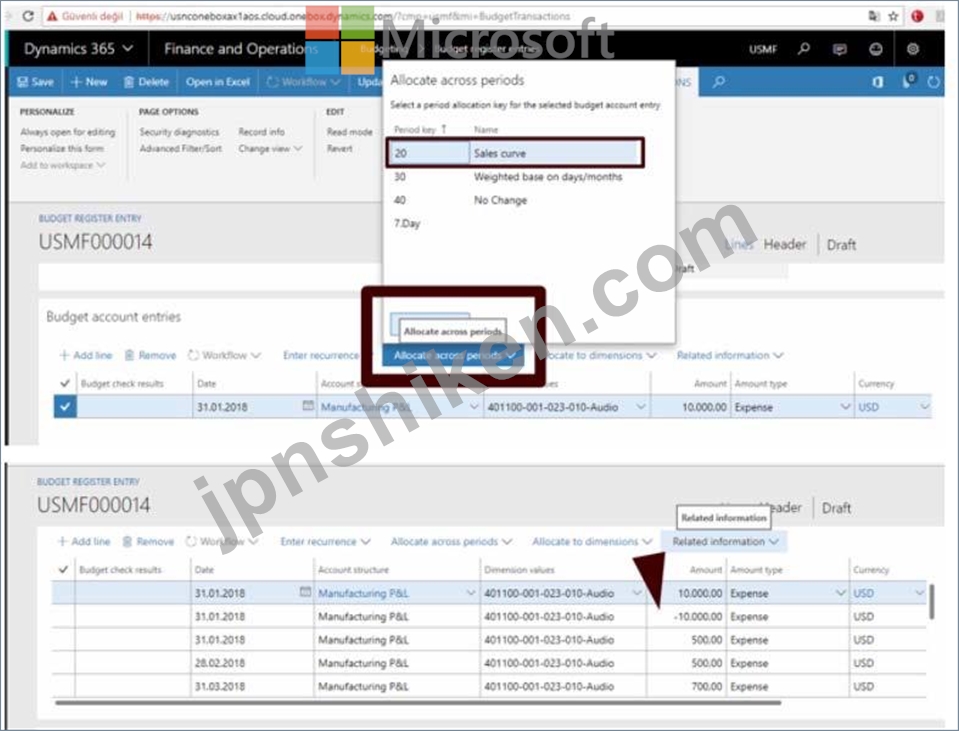Reload the browser page

28,16
